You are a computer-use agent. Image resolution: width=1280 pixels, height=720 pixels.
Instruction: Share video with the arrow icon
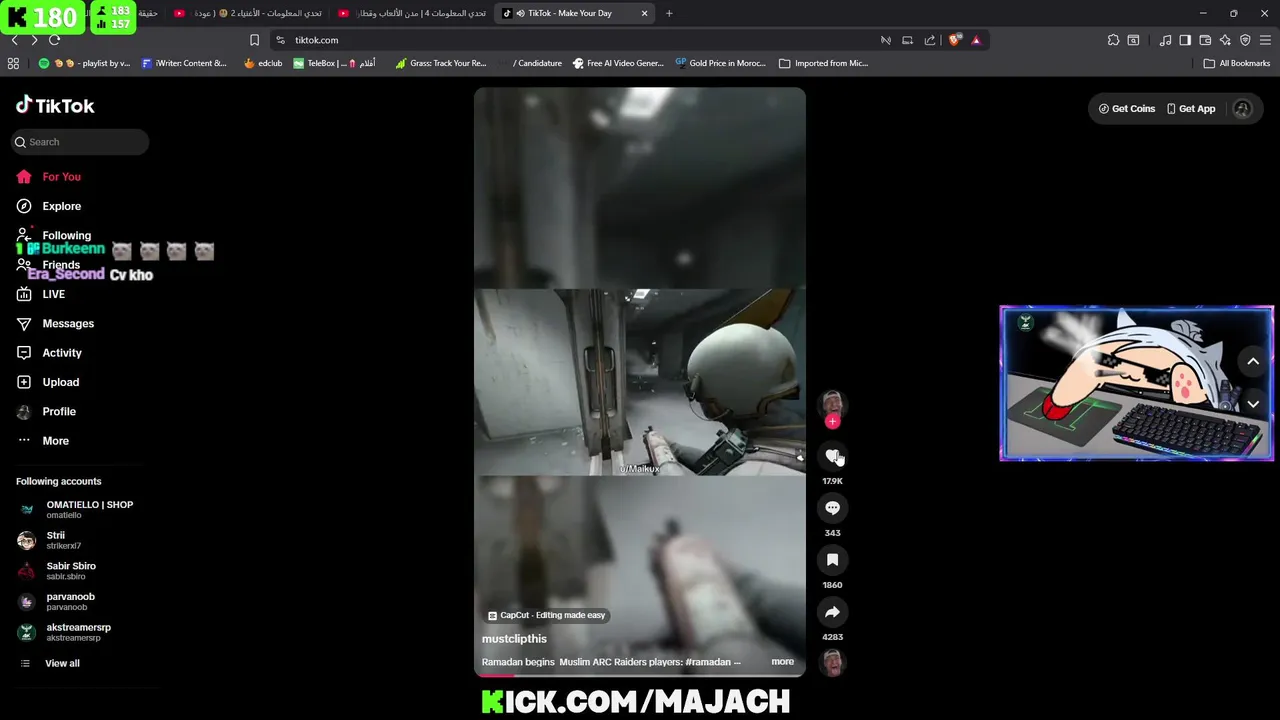pos(832,612)
